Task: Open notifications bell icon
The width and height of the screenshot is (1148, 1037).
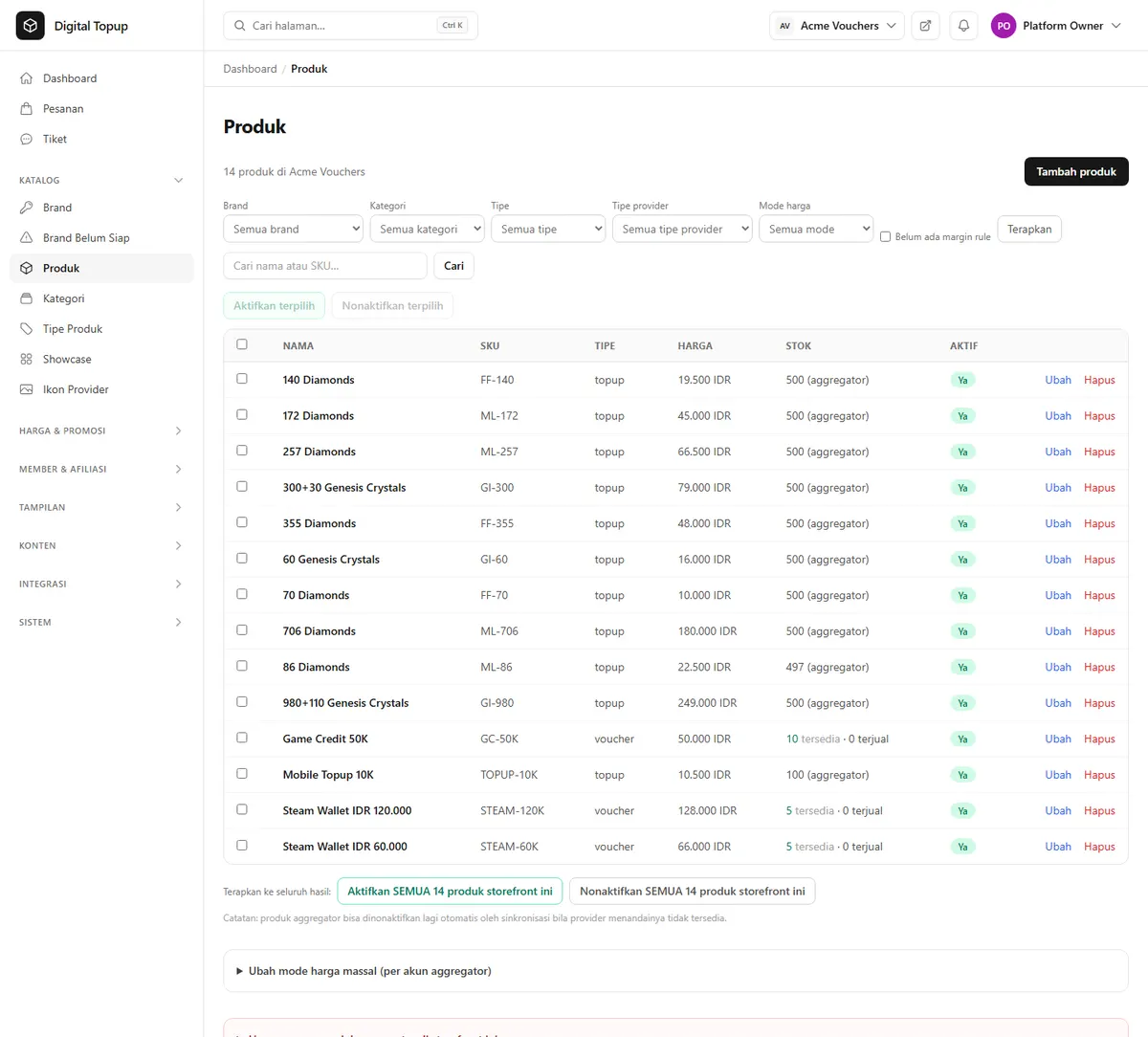Action: point(963,26)
